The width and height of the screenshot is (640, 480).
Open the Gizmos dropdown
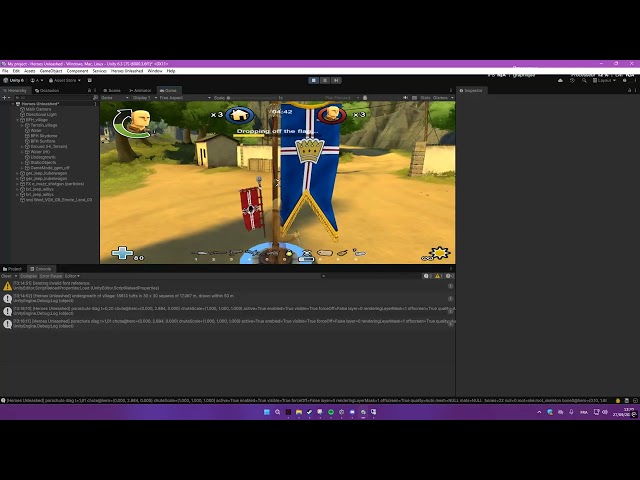442,98
